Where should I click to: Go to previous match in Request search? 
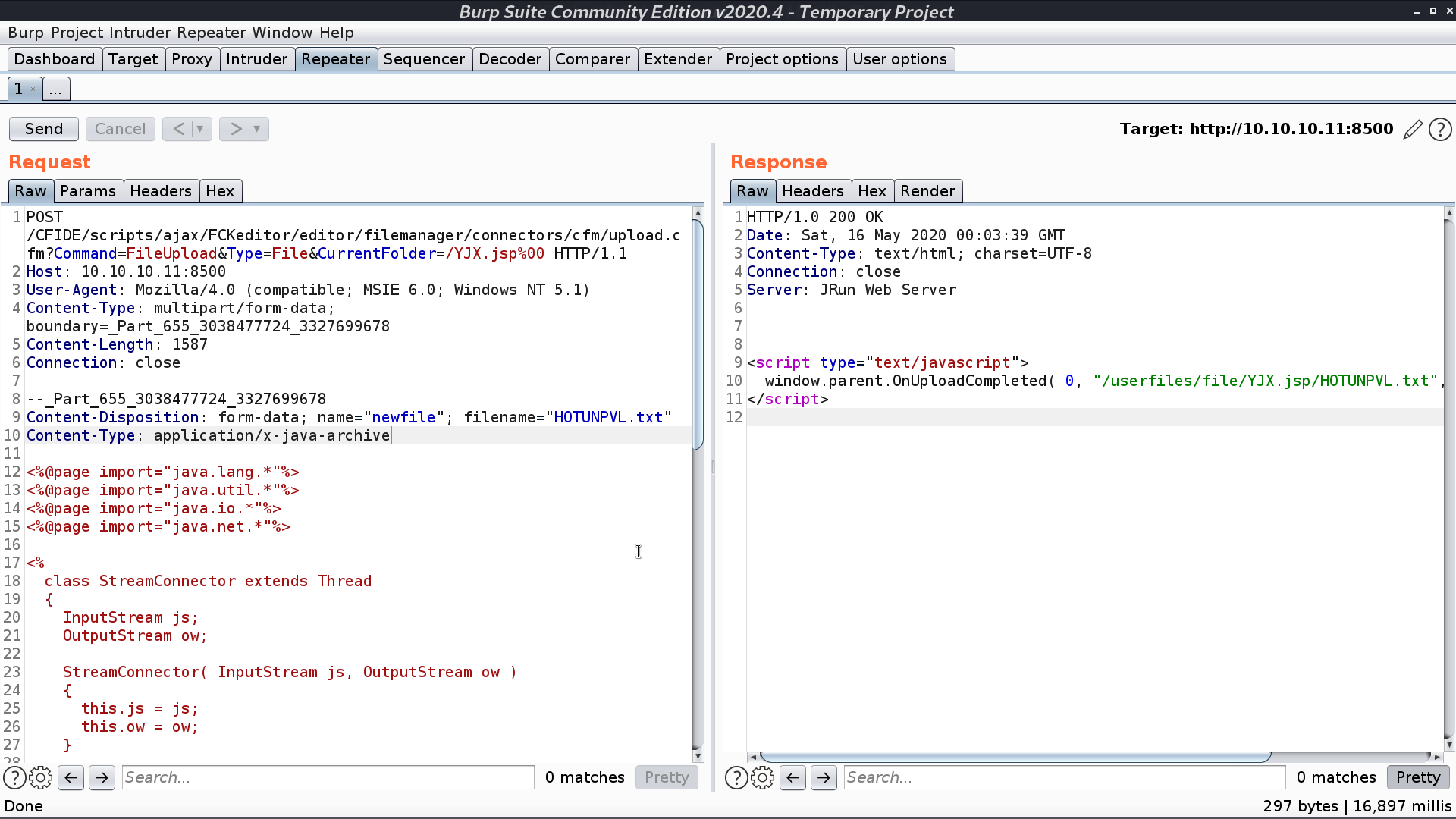71,777
